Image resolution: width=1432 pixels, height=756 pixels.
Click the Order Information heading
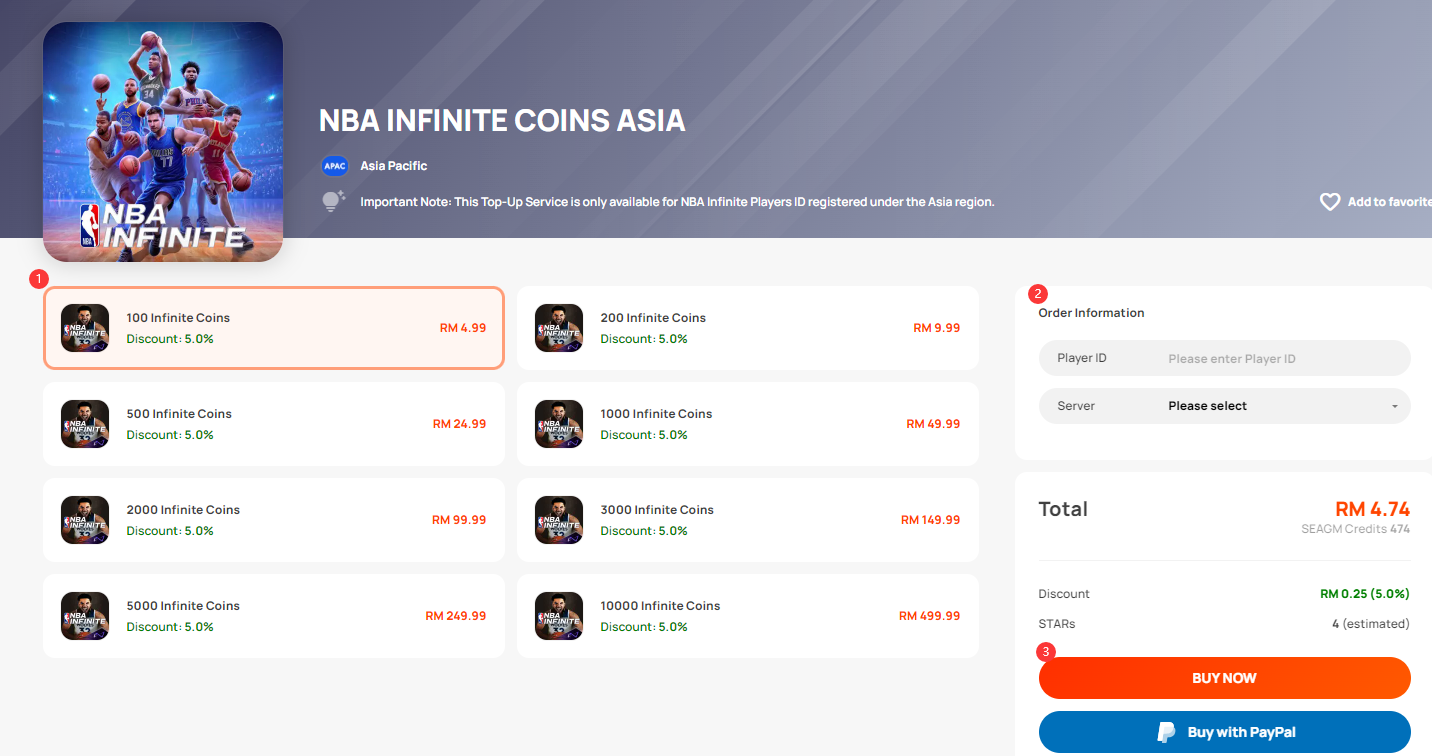click(1091, 313)
